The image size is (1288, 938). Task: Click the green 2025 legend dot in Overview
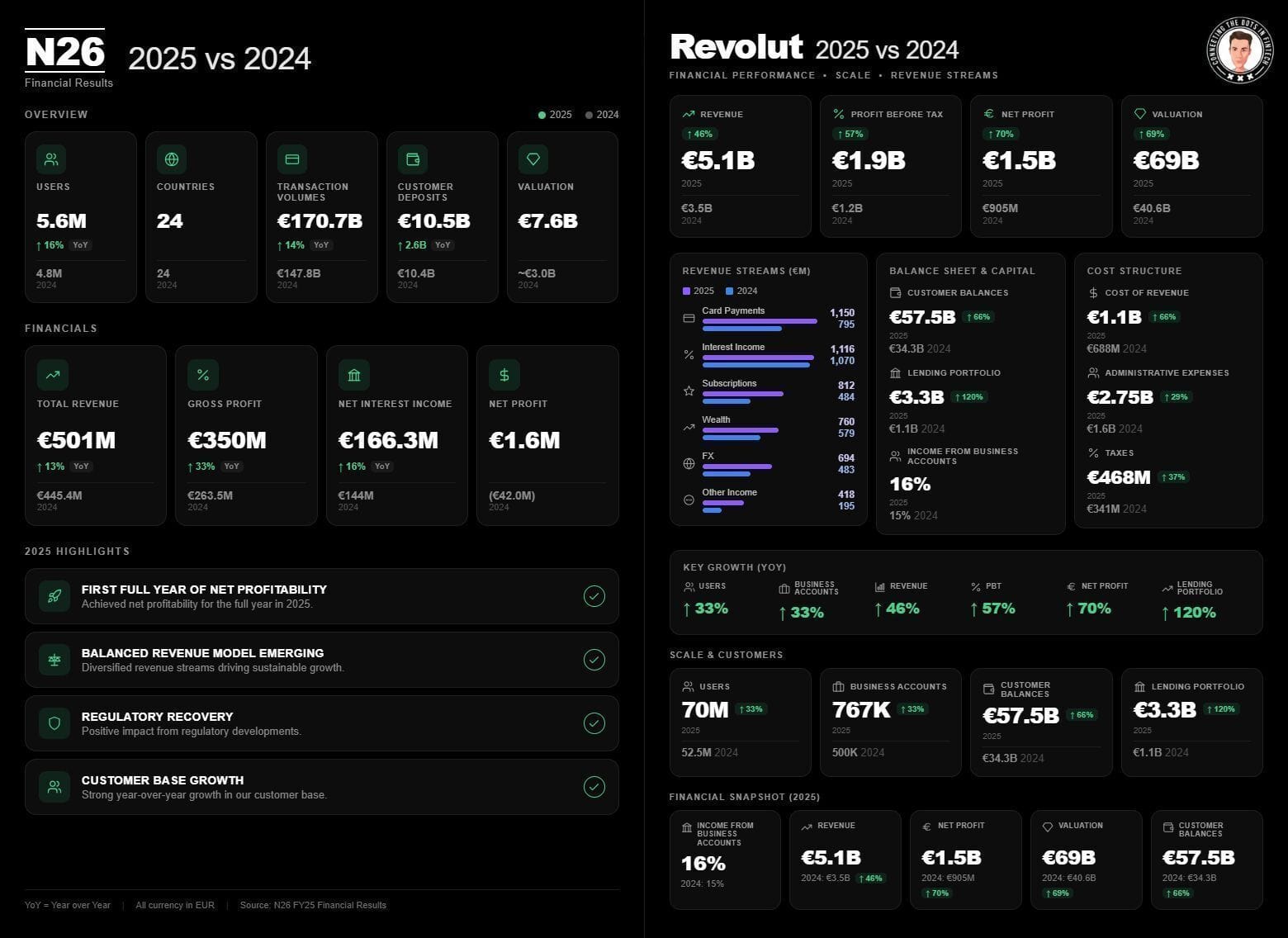542,115
